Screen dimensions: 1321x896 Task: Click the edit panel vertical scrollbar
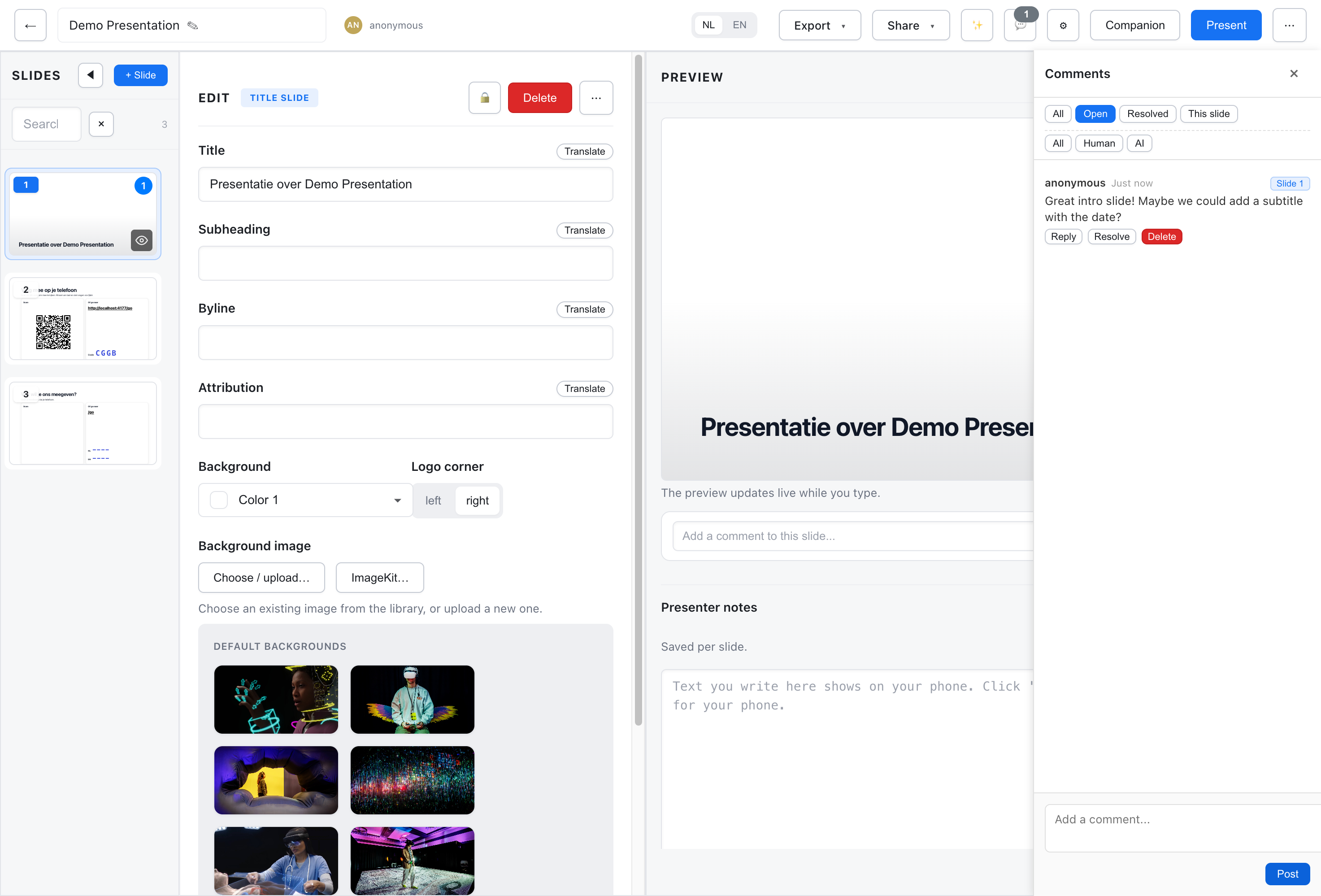click(638, 390)
